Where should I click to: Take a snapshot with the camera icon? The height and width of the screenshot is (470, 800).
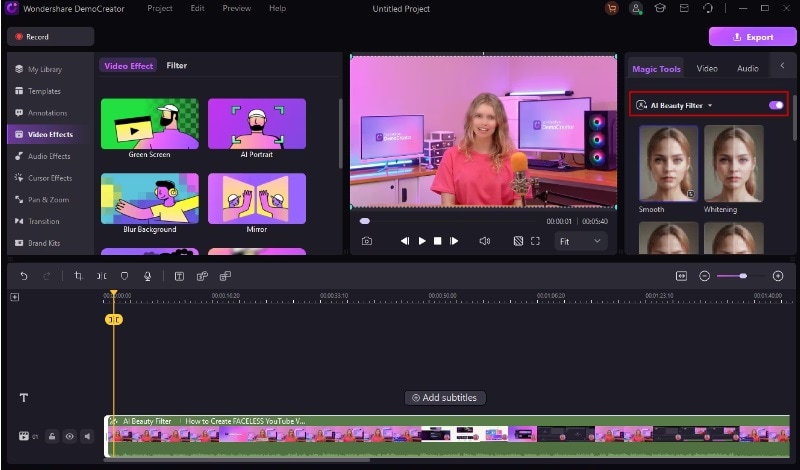(367, 241)
